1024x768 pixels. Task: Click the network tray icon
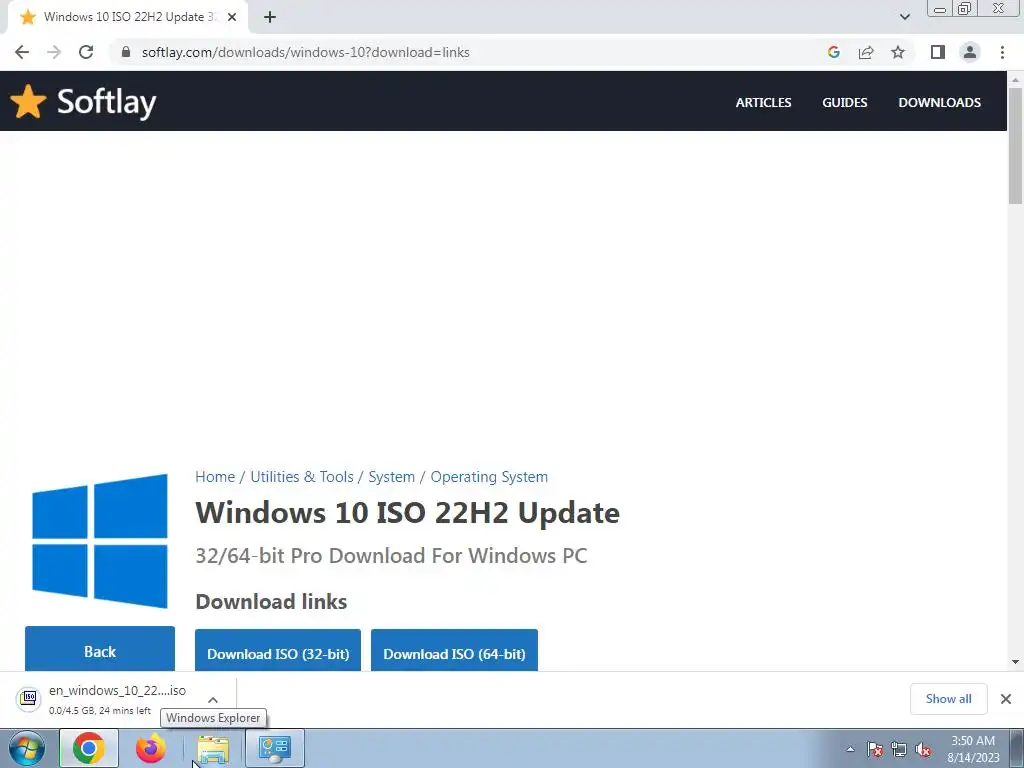click(899, 749)
